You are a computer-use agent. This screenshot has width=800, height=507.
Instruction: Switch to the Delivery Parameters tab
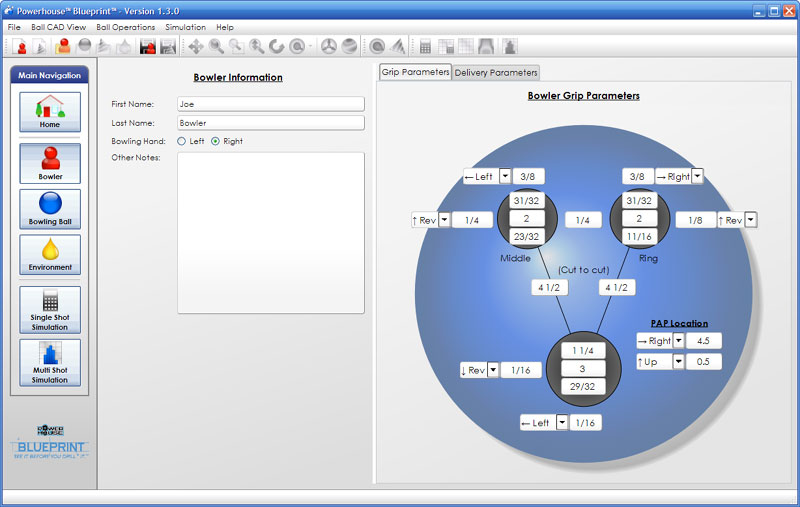point(496,72)
